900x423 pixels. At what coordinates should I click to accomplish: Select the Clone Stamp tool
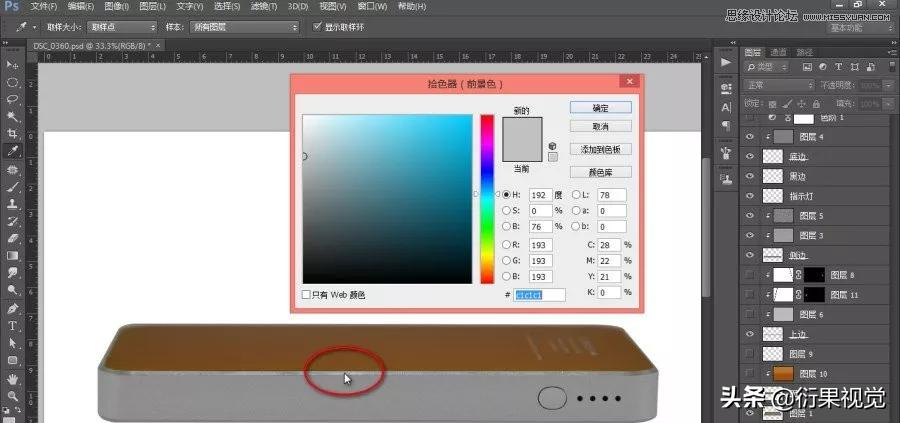(12, 204)
